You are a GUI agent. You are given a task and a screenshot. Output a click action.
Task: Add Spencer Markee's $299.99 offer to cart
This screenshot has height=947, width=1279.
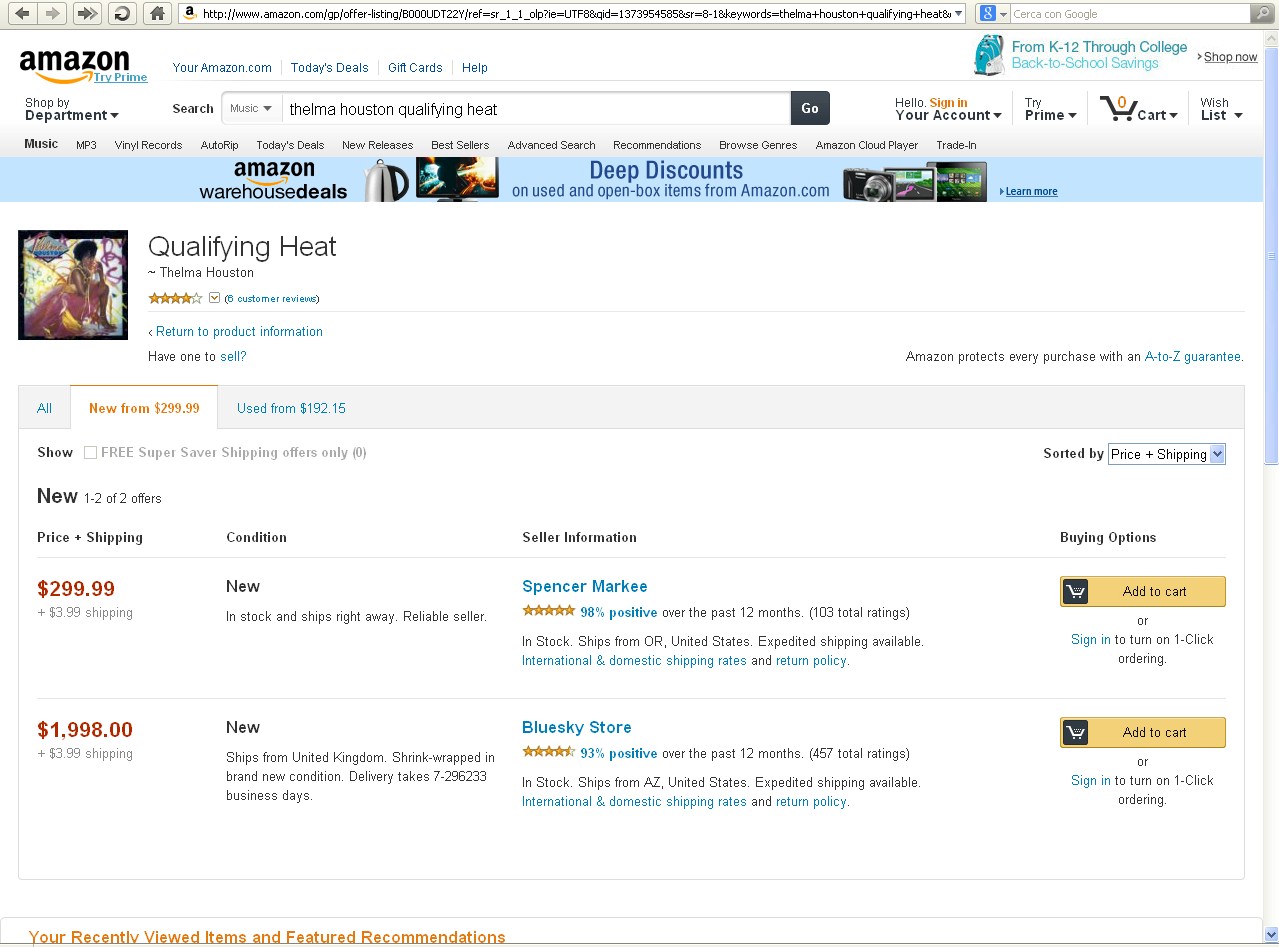point(1142,591)
